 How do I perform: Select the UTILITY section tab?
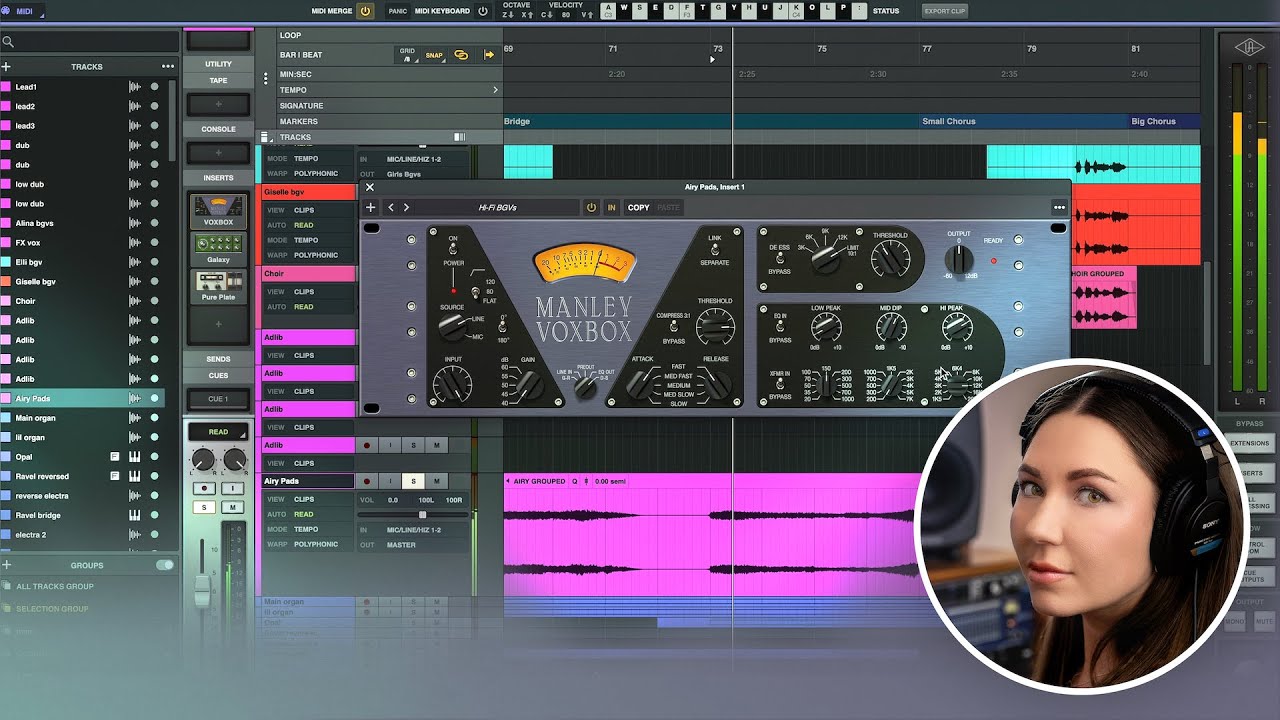coord(218,64)
